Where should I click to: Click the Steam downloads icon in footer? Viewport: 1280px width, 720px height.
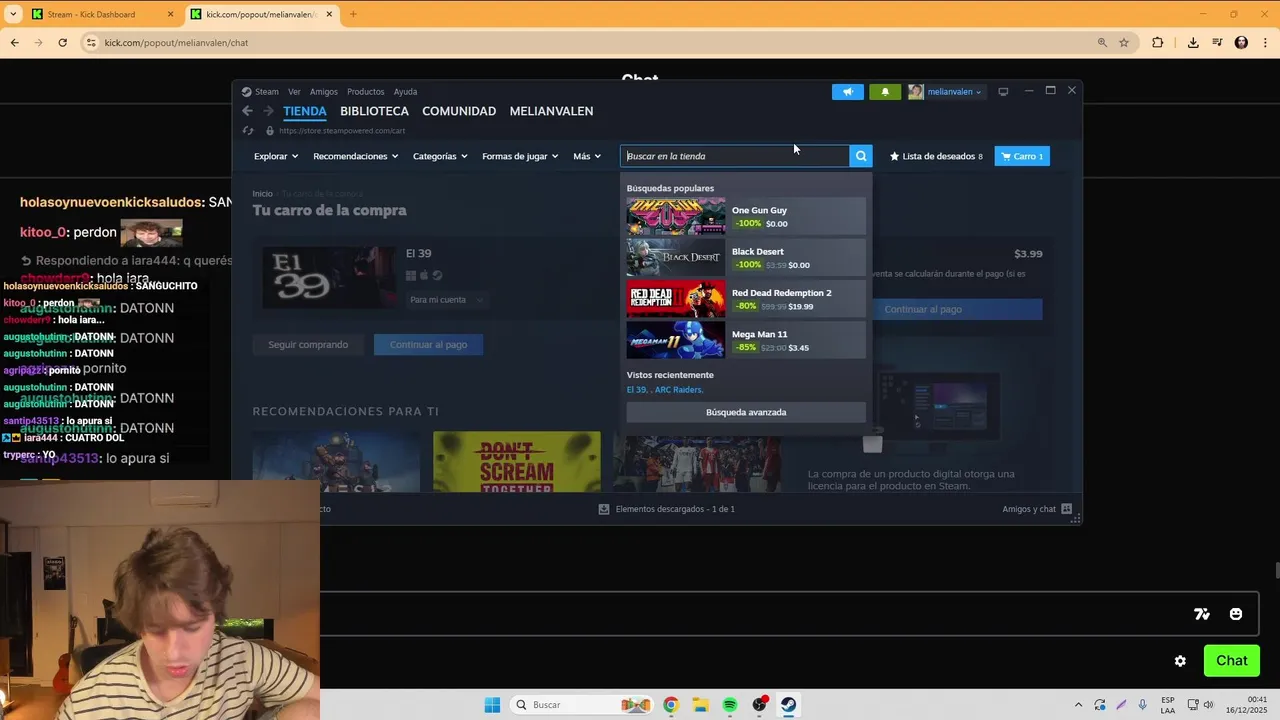coord(604,509)
